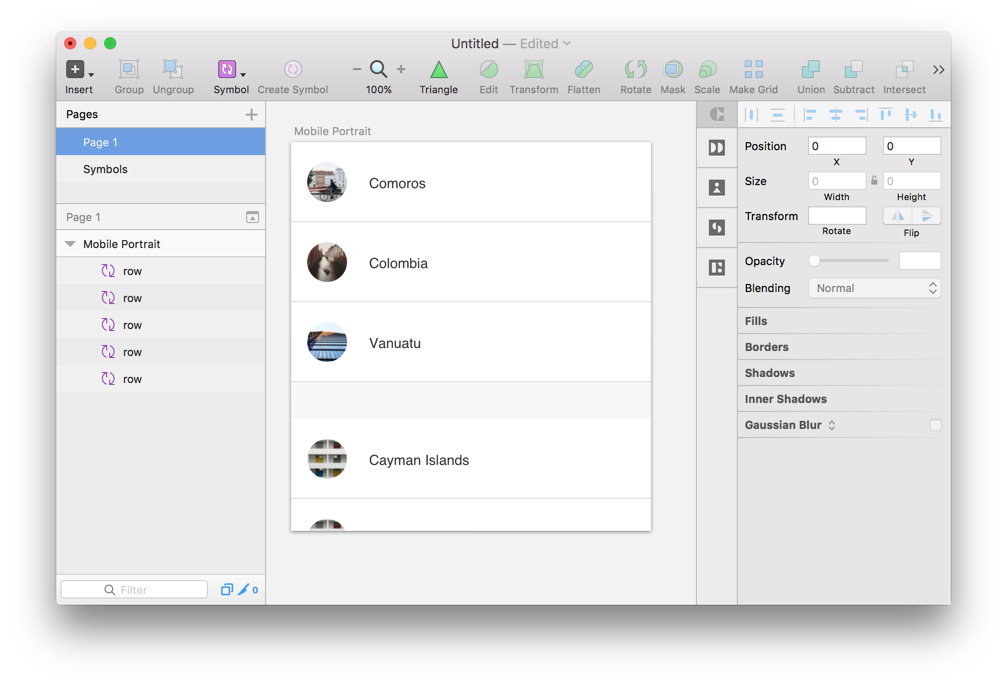Click the Subtract boolean icon
1007x685 pixels.
coord(854,69)
